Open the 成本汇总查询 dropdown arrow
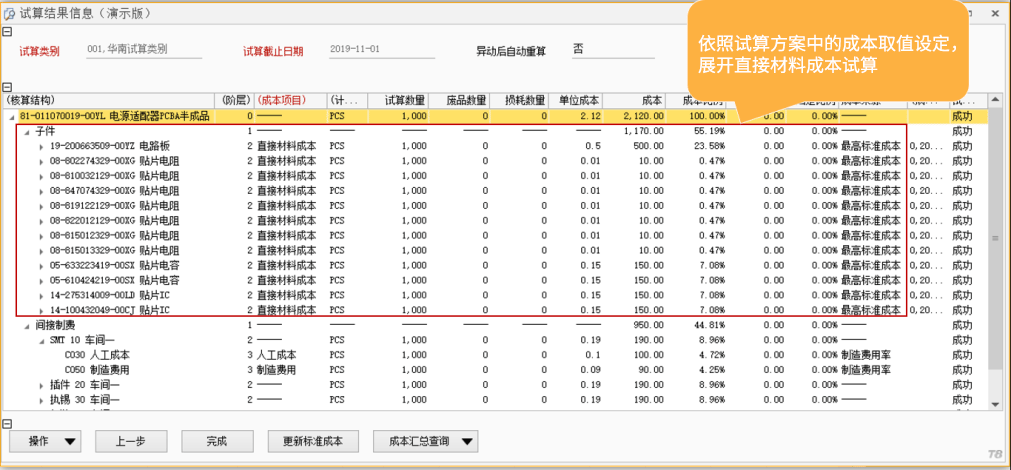The height and width of the screenshot is (470, 1011). pyautogui.click(x=467, y=441)
